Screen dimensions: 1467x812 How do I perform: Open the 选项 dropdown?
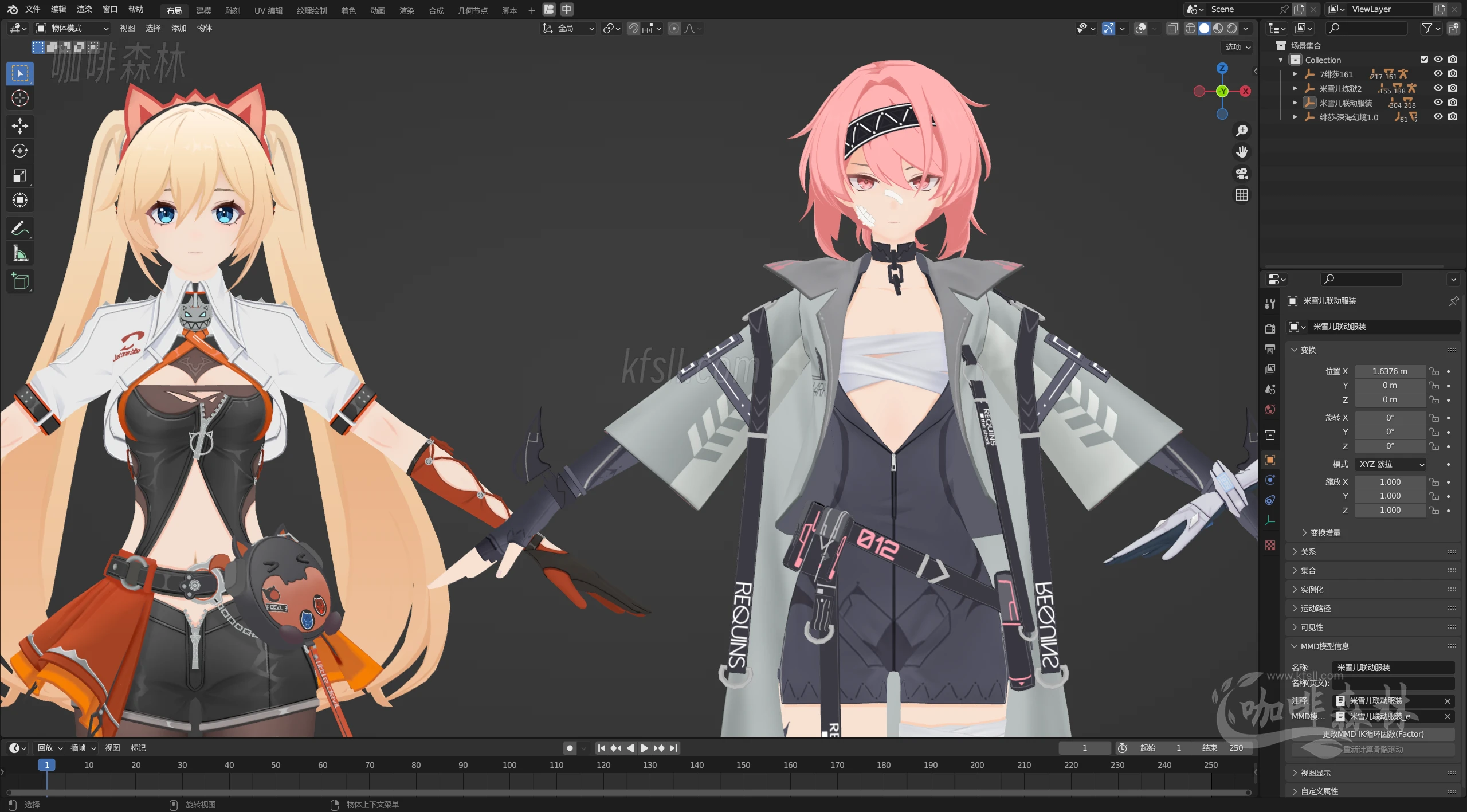pyautogui.click(x=1238, y=47)
